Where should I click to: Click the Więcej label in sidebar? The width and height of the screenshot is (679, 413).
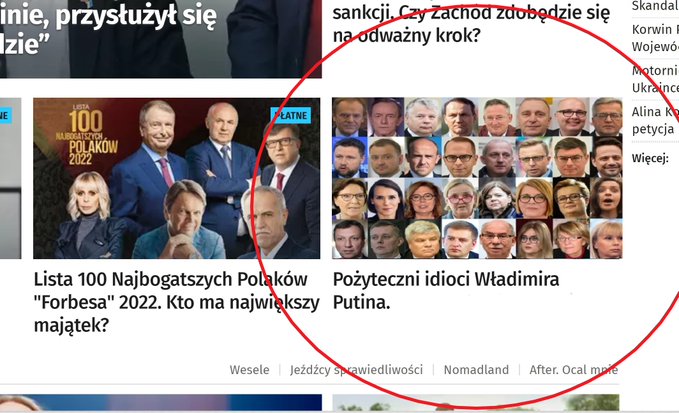tap(650, 158)
